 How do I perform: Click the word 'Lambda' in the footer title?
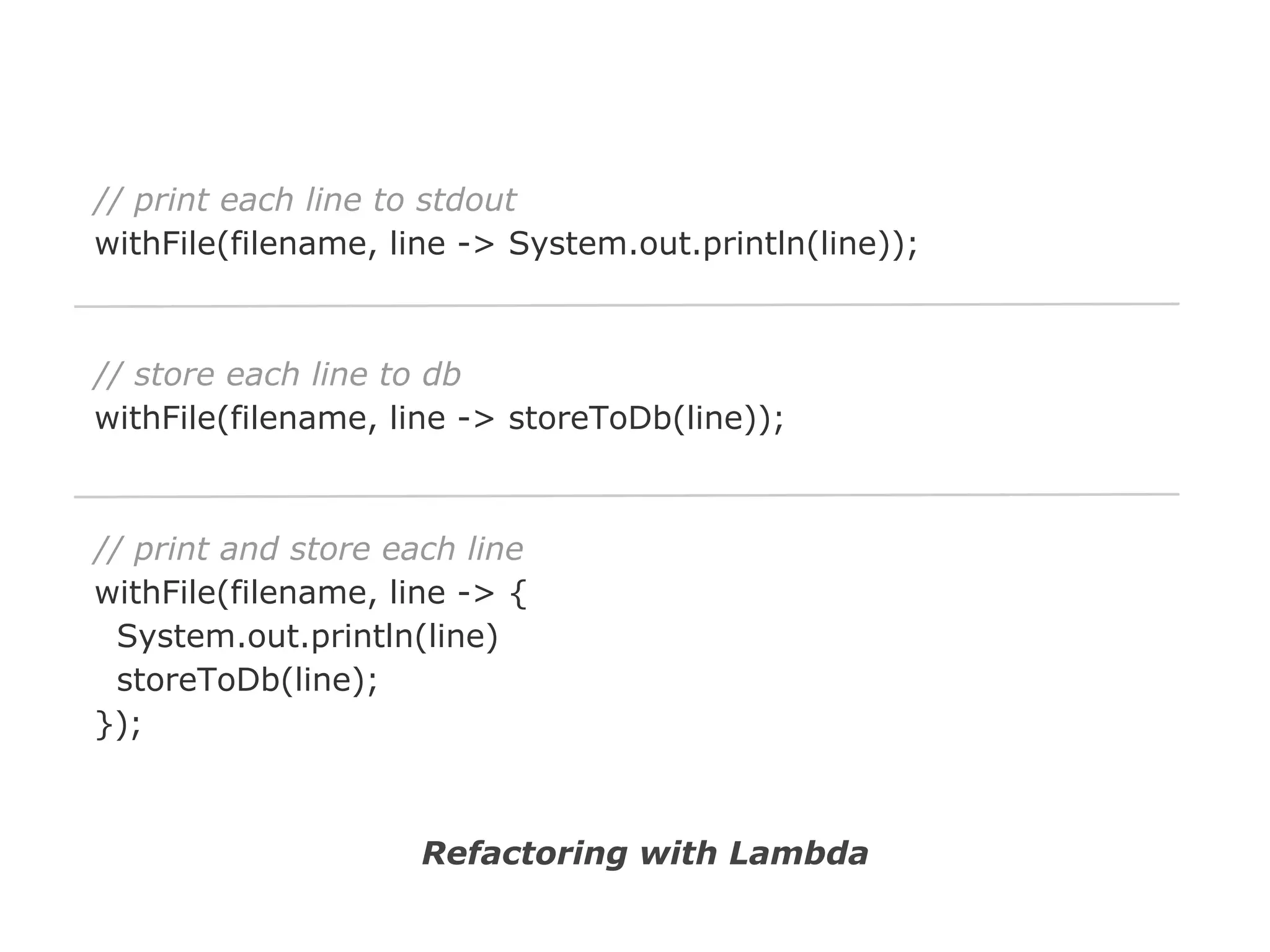pyautogui.click(x=798, y=853)
